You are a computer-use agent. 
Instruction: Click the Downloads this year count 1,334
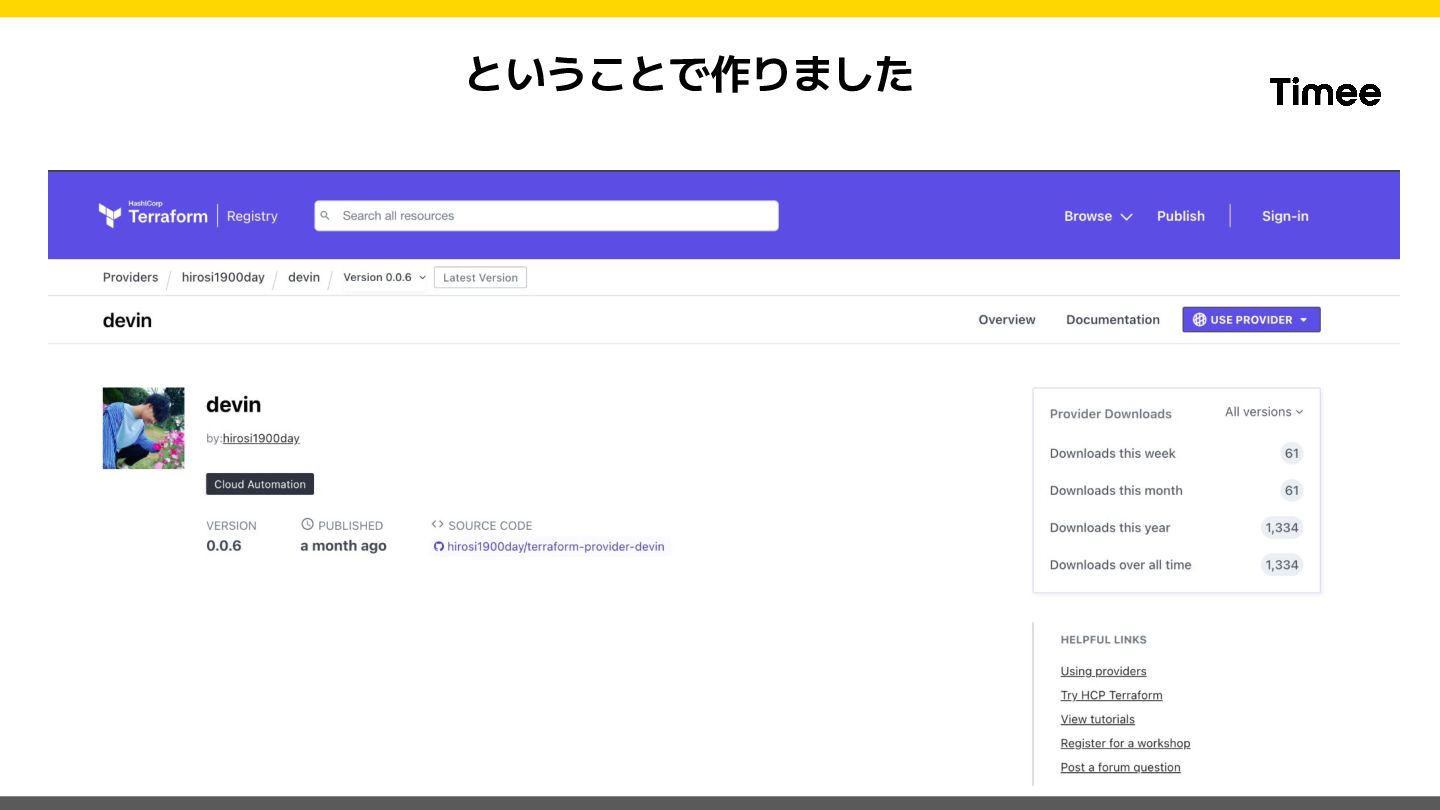[x=1281, y=528]
